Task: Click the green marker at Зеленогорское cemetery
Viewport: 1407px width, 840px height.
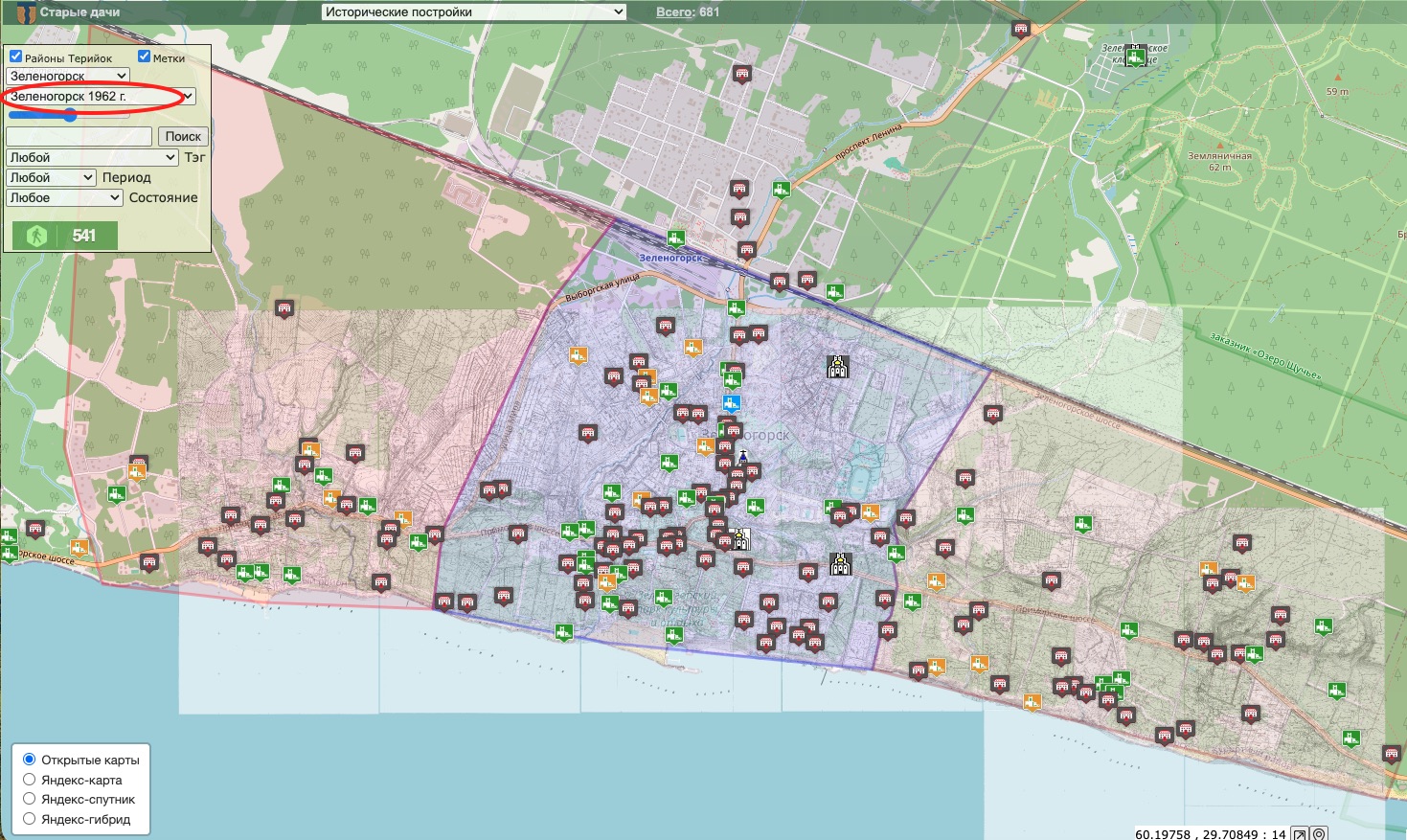Action: coord(1135,57)
